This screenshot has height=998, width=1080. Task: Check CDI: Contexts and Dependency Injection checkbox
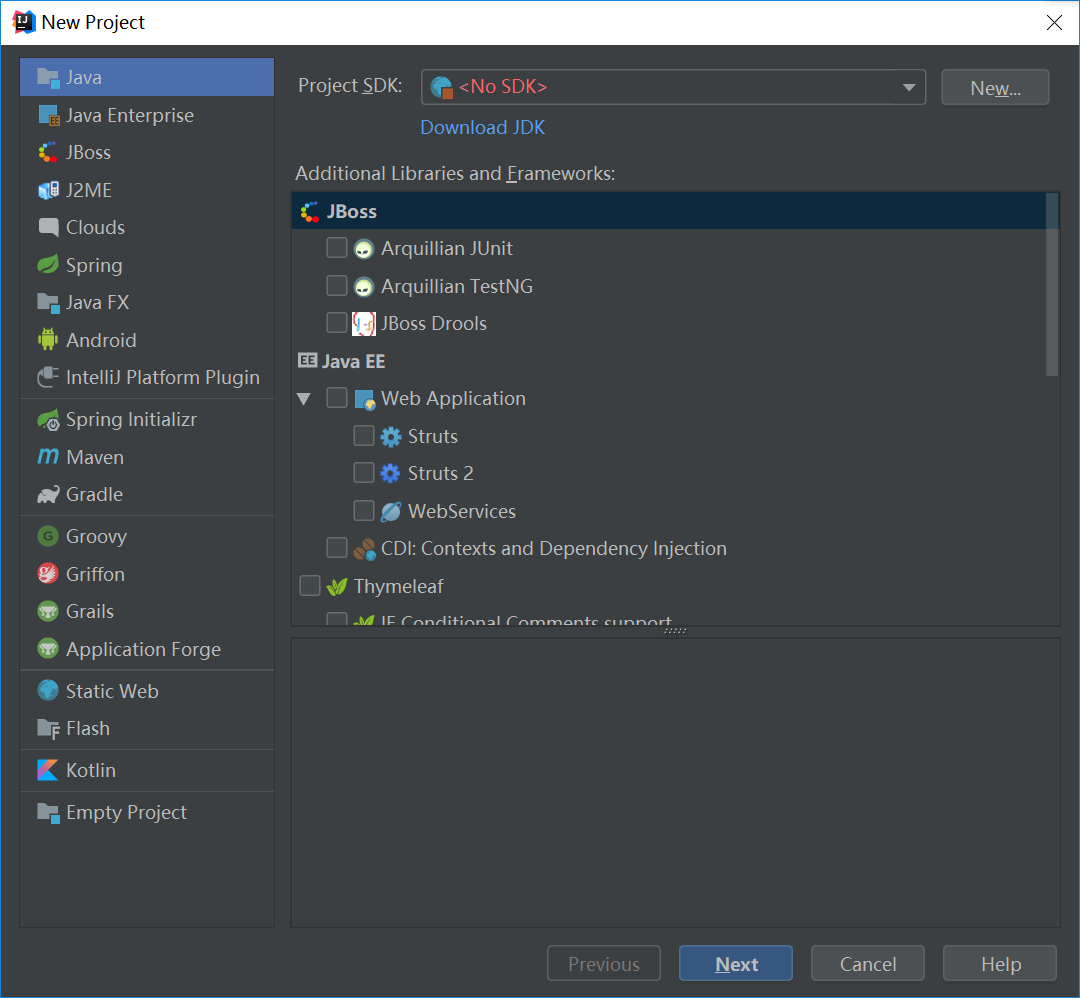pyautogui.click(x=337, y=548)
